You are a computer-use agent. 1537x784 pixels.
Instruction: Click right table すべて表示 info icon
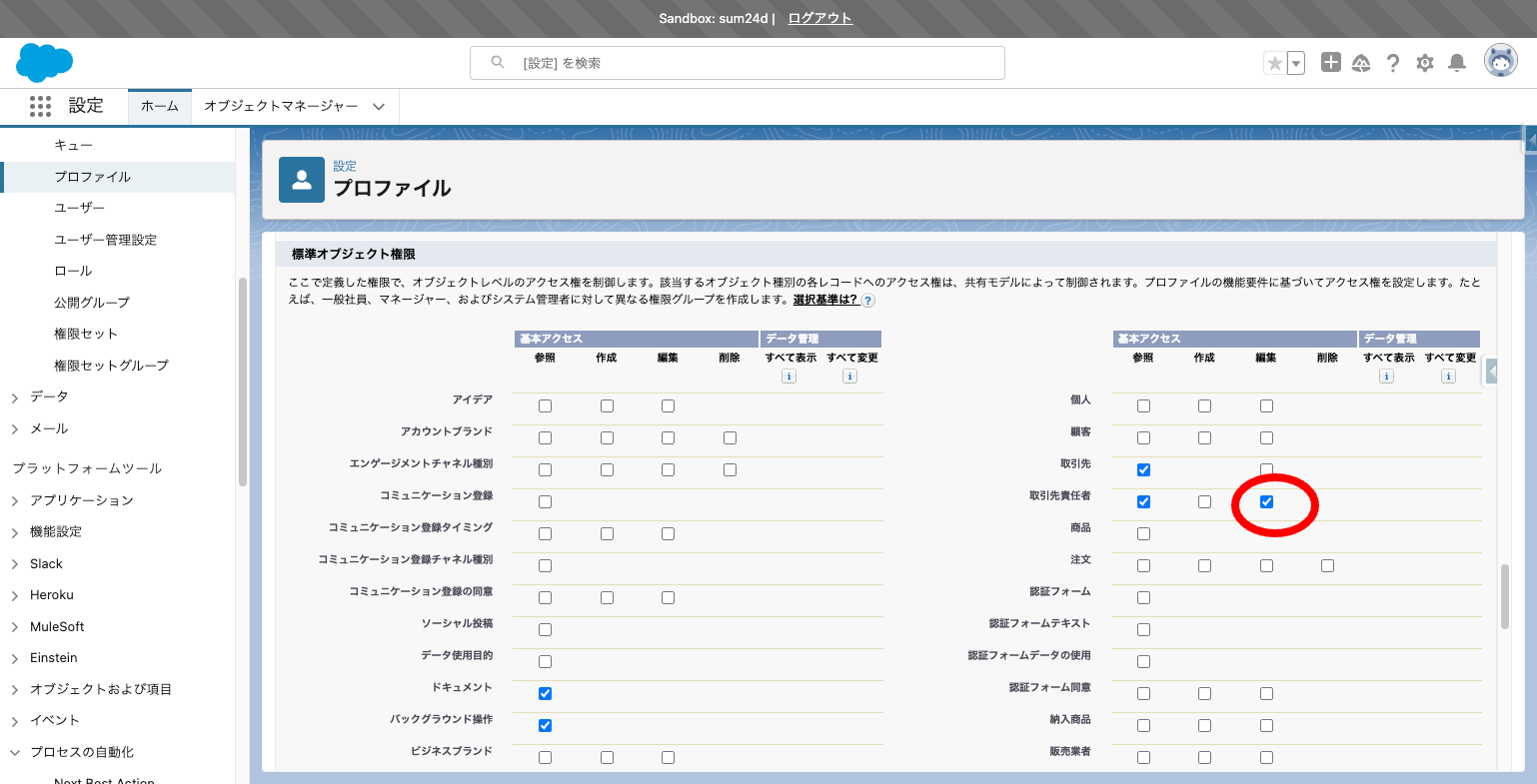pos(1386,377)
